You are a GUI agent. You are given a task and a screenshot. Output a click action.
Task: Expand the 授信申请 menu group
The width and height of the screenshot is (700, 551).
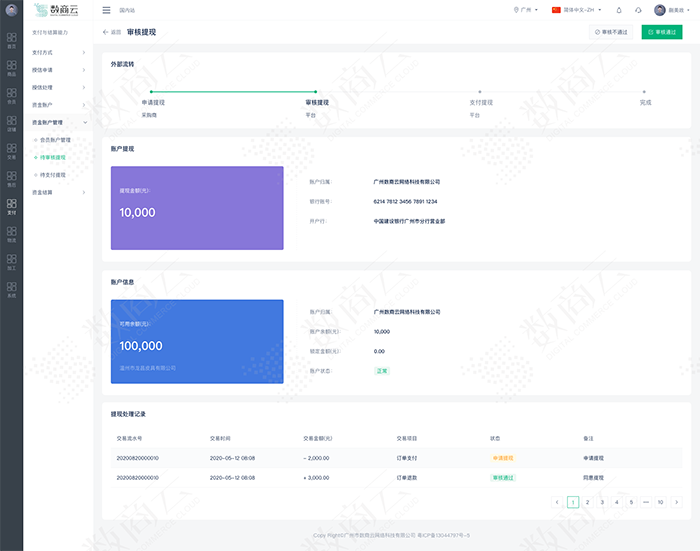(x=58, y=70)
